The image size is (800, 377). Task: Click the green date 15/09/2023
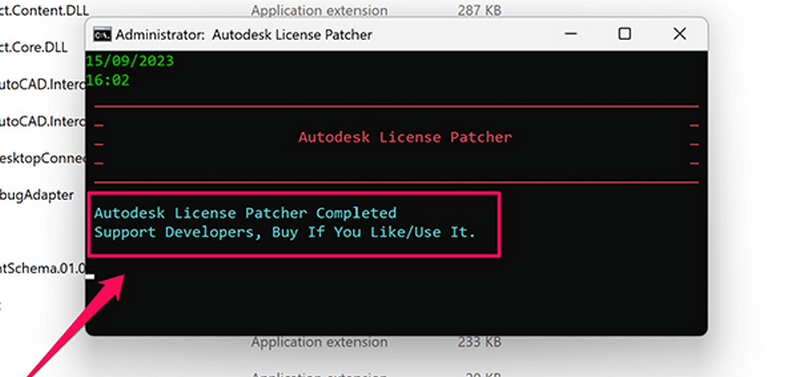pyautogui.click(x=130, y=61)
